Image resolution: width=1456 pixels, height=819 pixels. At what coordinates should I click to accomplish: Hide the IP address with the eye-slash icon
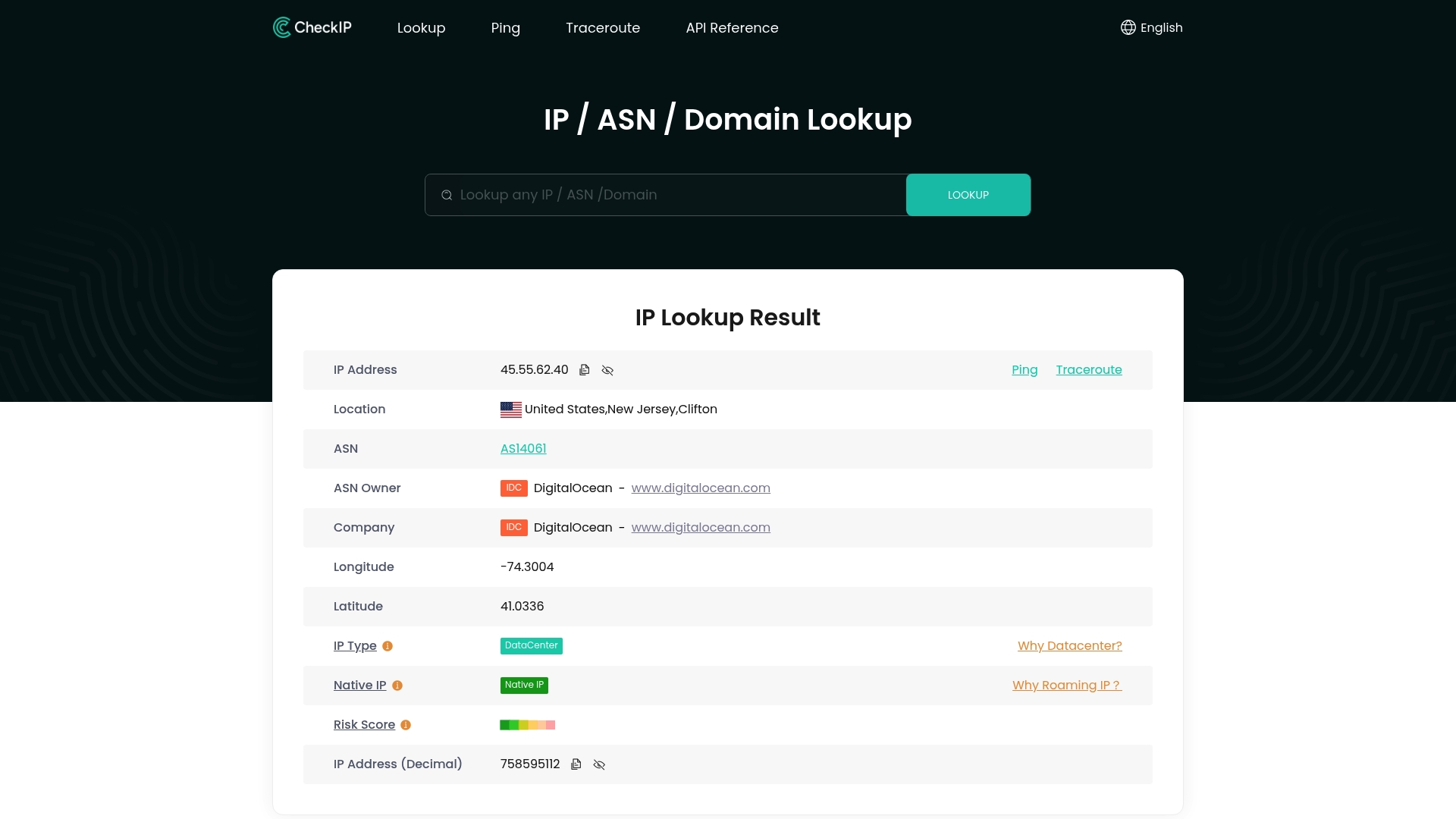click(x=607, y=370)
